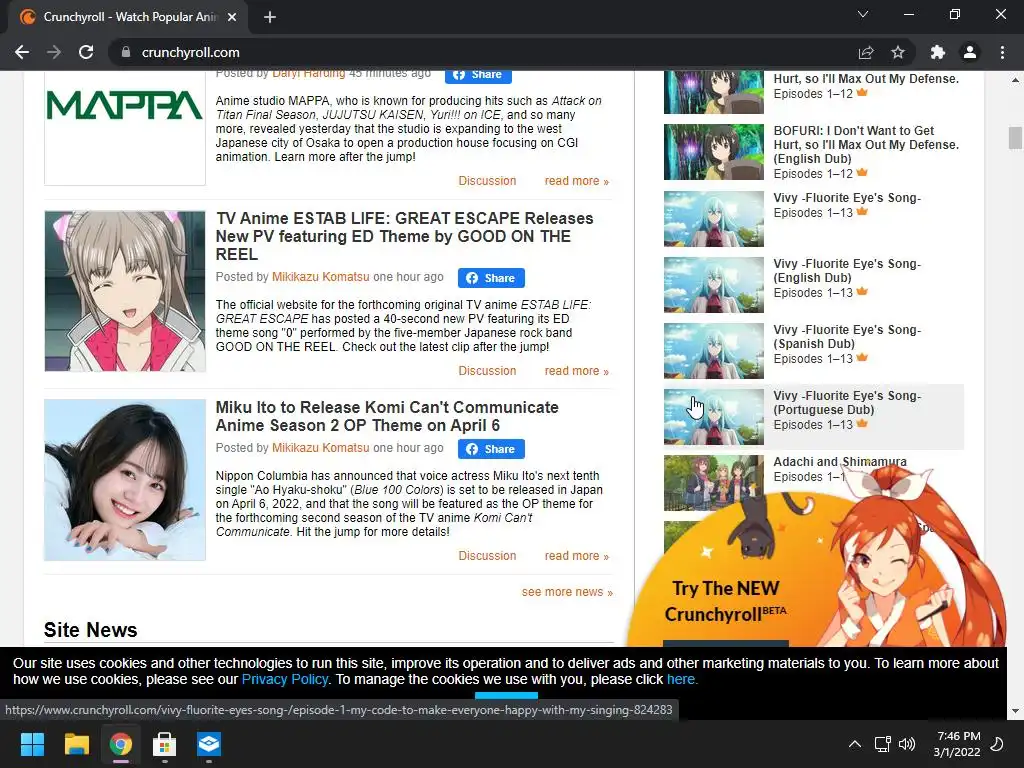Open Discussion for the MAPPA article

[x=487, y=181]
